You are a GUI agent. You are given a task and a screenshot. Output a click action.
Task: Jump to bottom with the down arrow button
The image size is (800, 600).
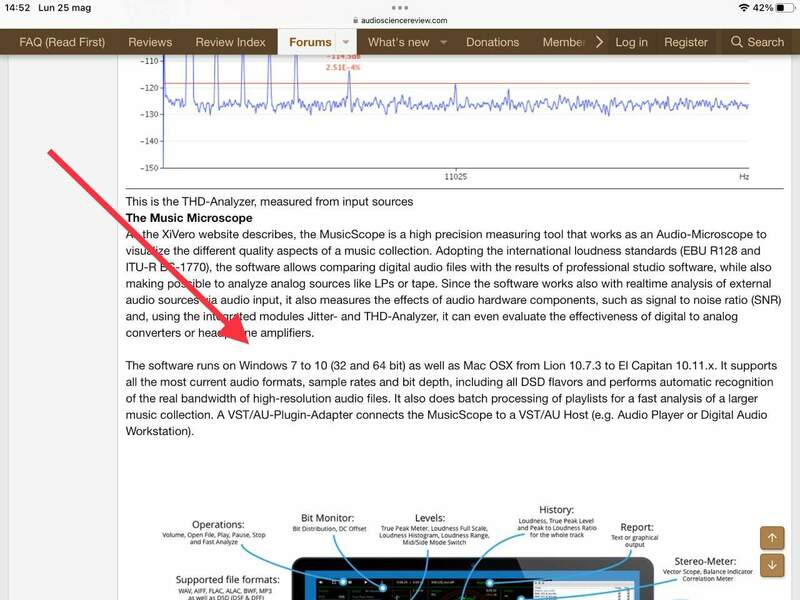pos(772,565)
